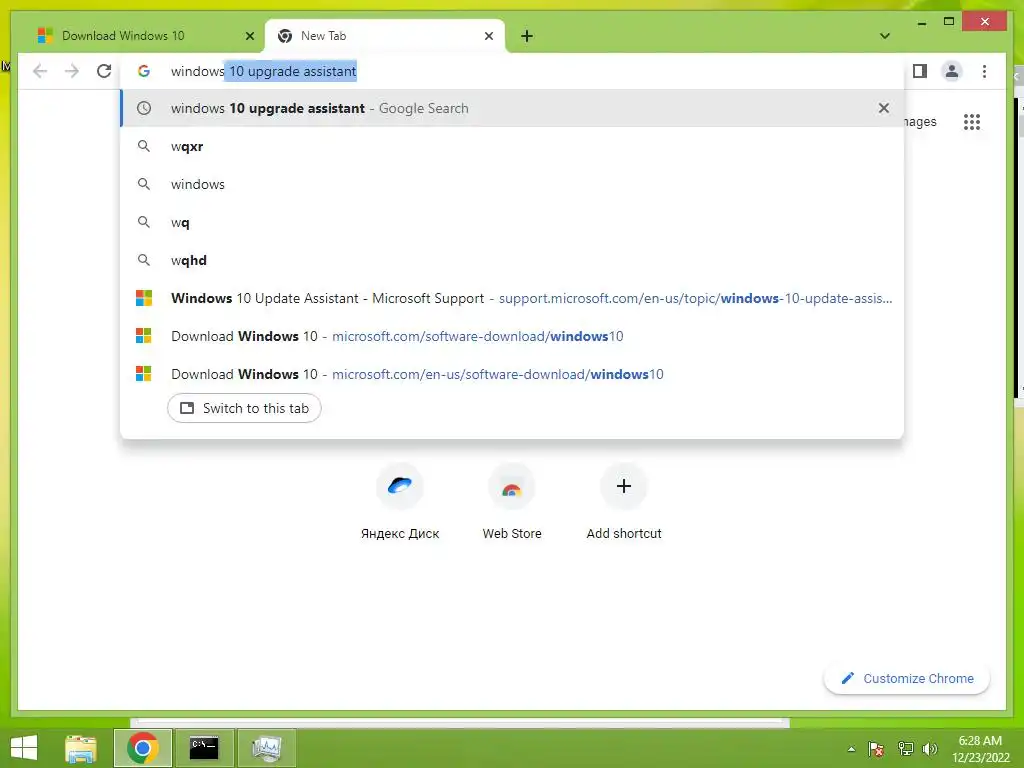Select windows 10 upgrade assistant suggestion
The width and height of the screenshot is (1024, 768).
click(x=513, y=108)
